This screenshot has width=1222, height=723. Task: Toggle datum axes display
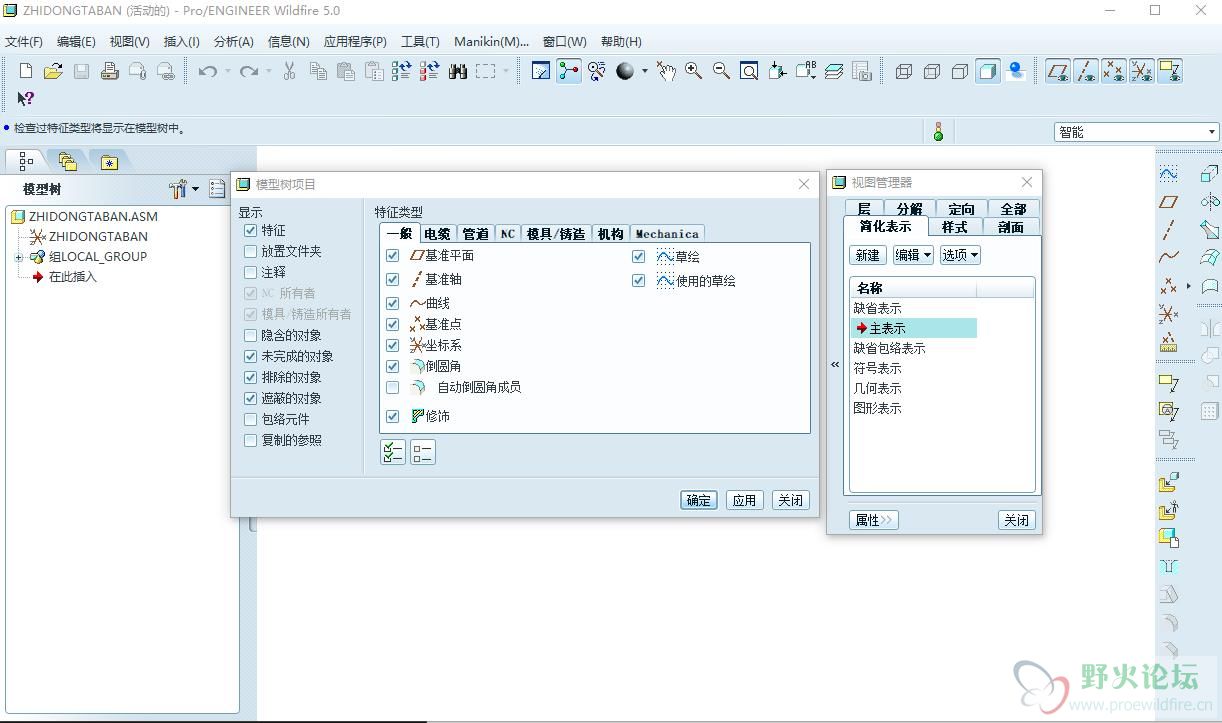[1086, 71]
